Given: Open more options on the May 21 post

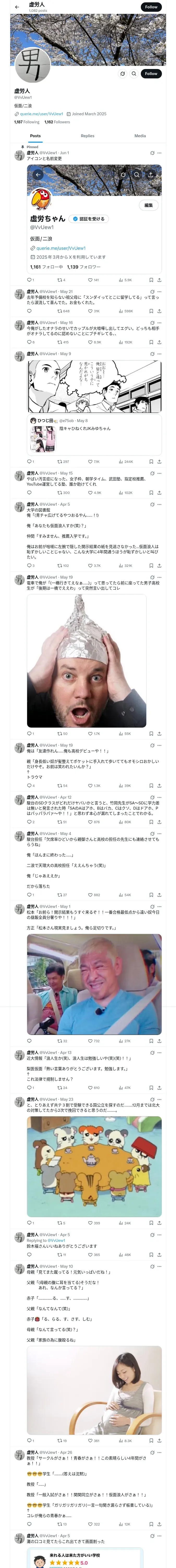Looking at the screenshot, I should (x=159, y=292).
